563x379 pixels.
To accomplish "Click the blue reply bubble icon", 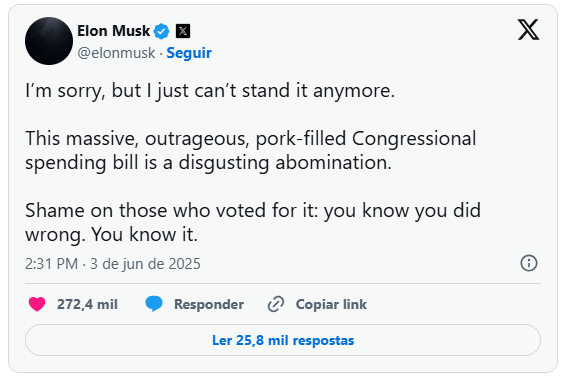I will [154, 304].
